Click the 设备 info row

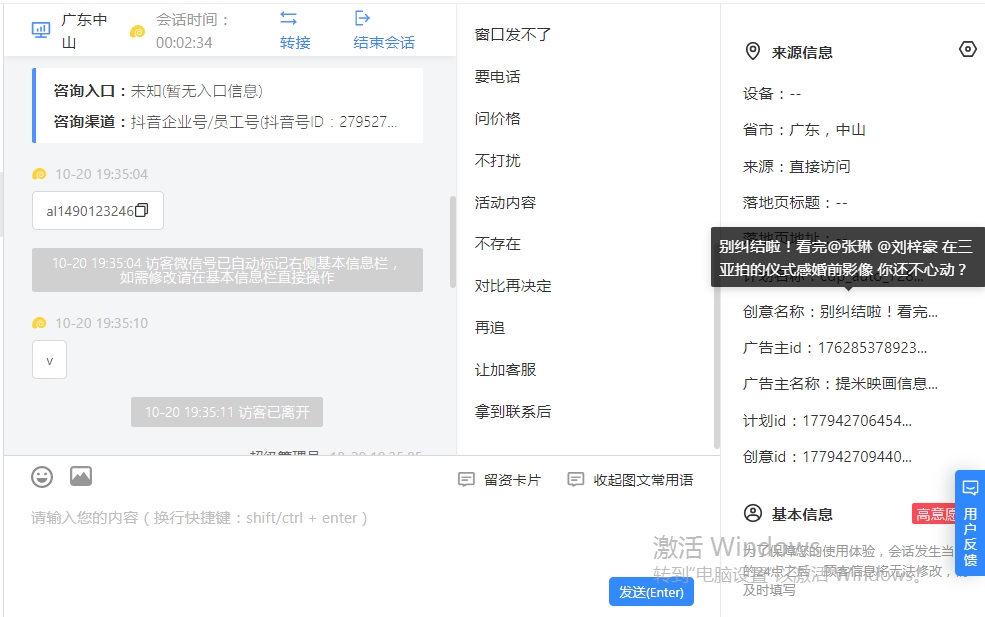(x=771, y=94)
